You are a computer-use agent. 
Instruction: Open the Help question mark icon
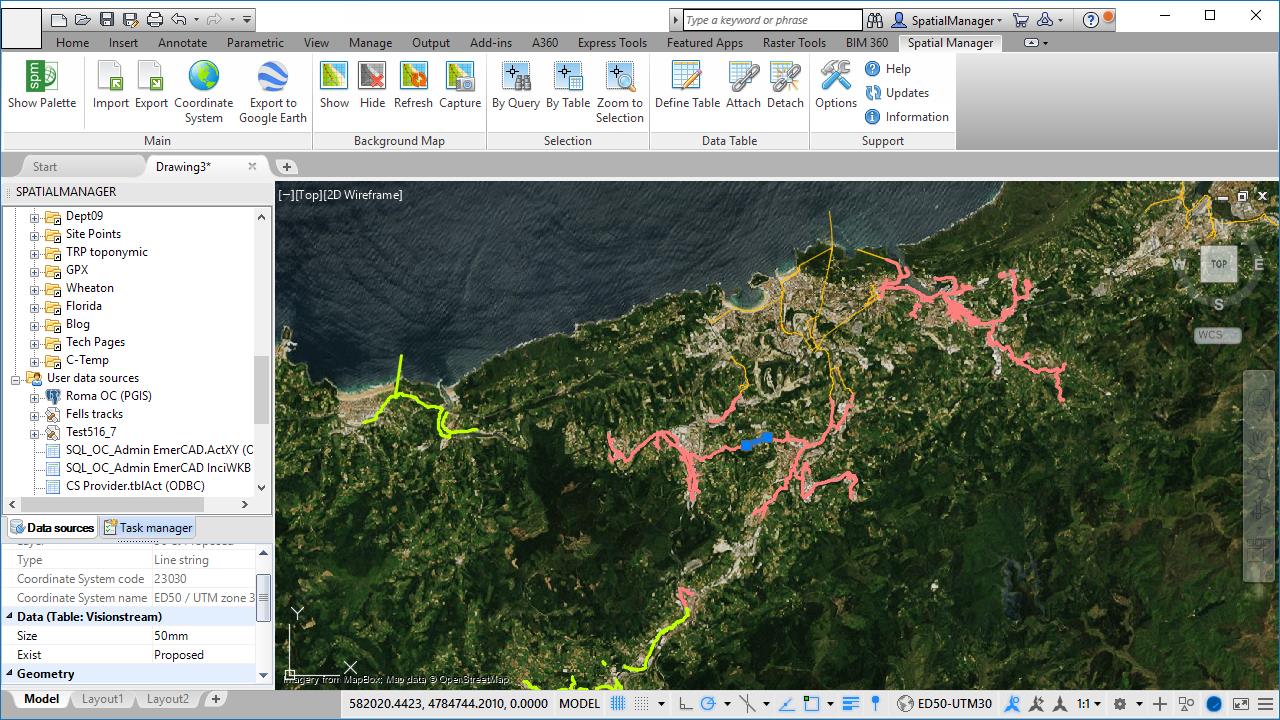coord(1091,19)
